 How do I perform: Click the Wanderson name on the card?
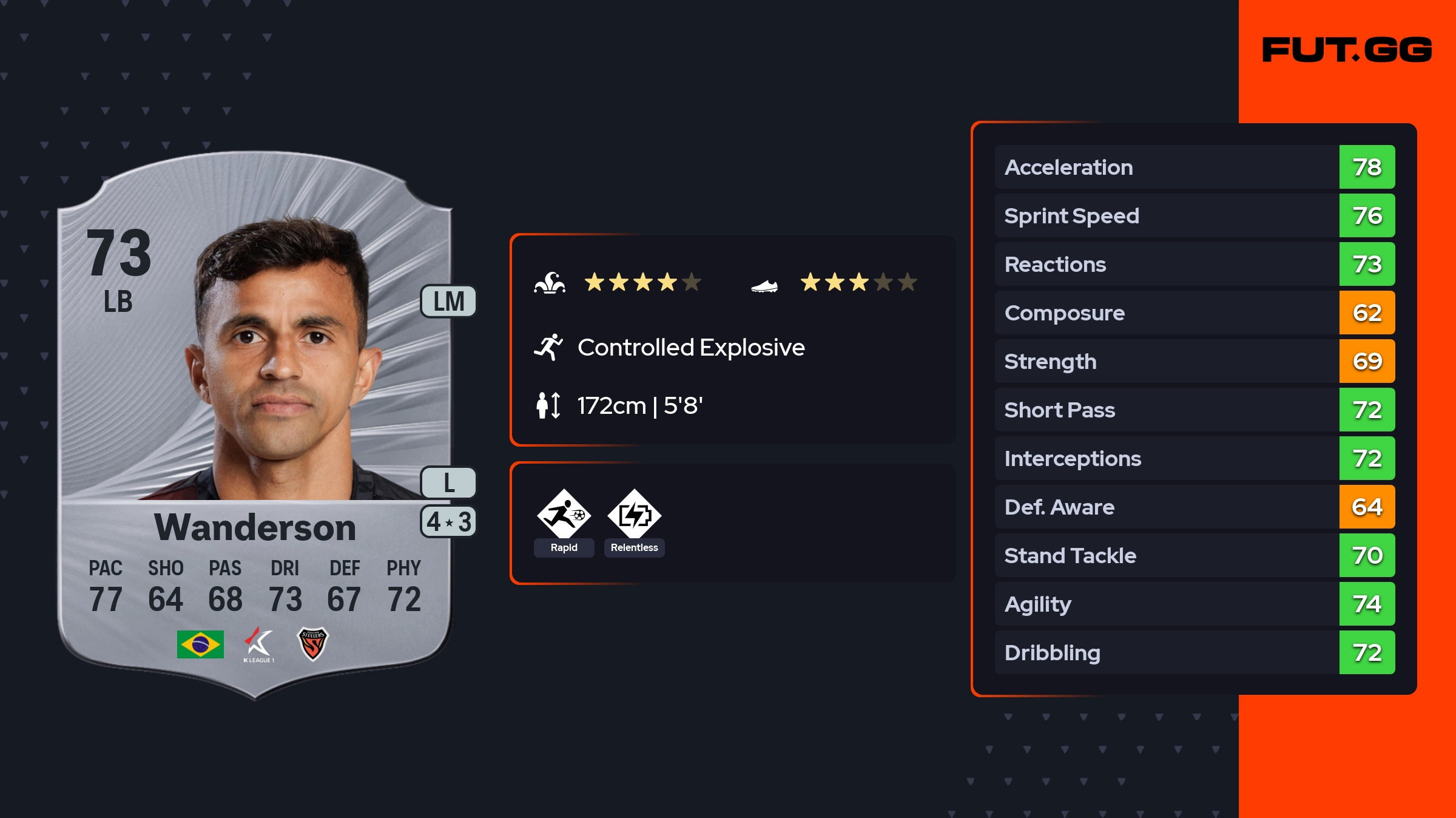[255, 527]
